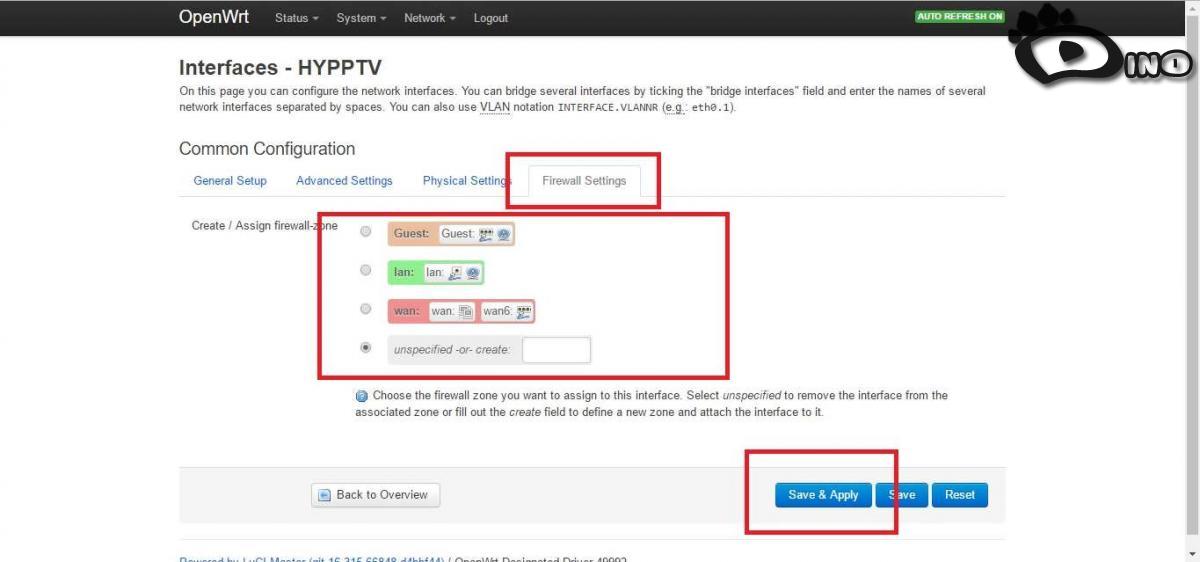
Task: Click the Guest zone network interface icon
Action: 486,234
